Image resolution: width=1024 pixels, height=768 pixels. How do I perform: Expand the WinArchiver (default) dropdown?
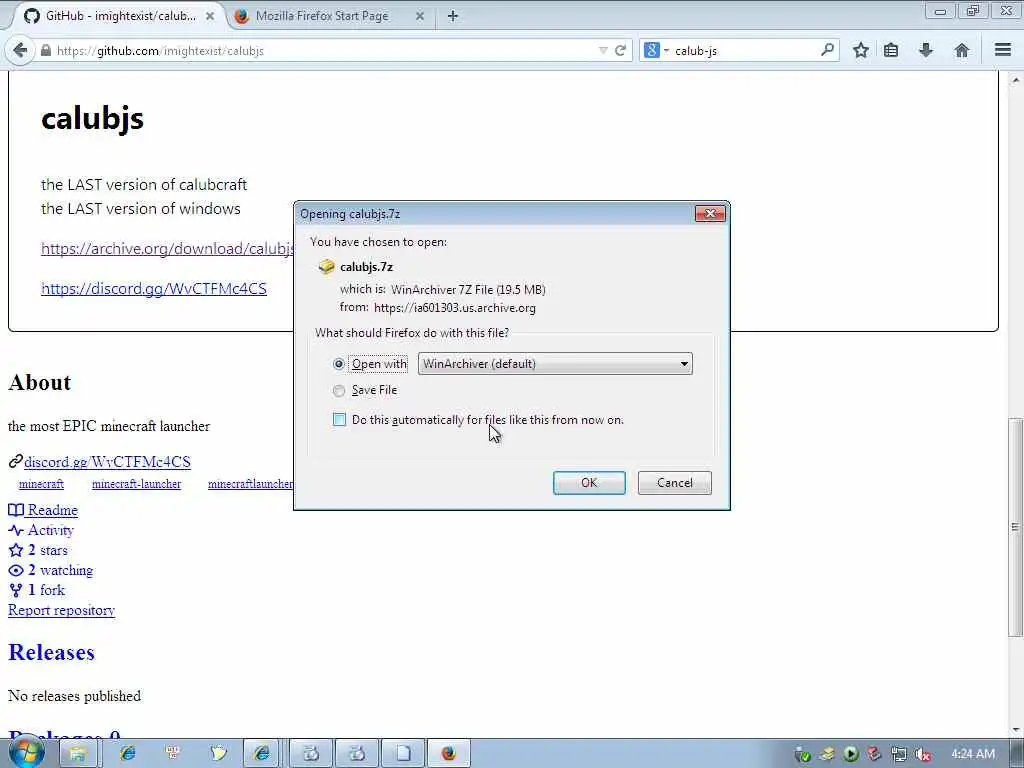(555, 364)
